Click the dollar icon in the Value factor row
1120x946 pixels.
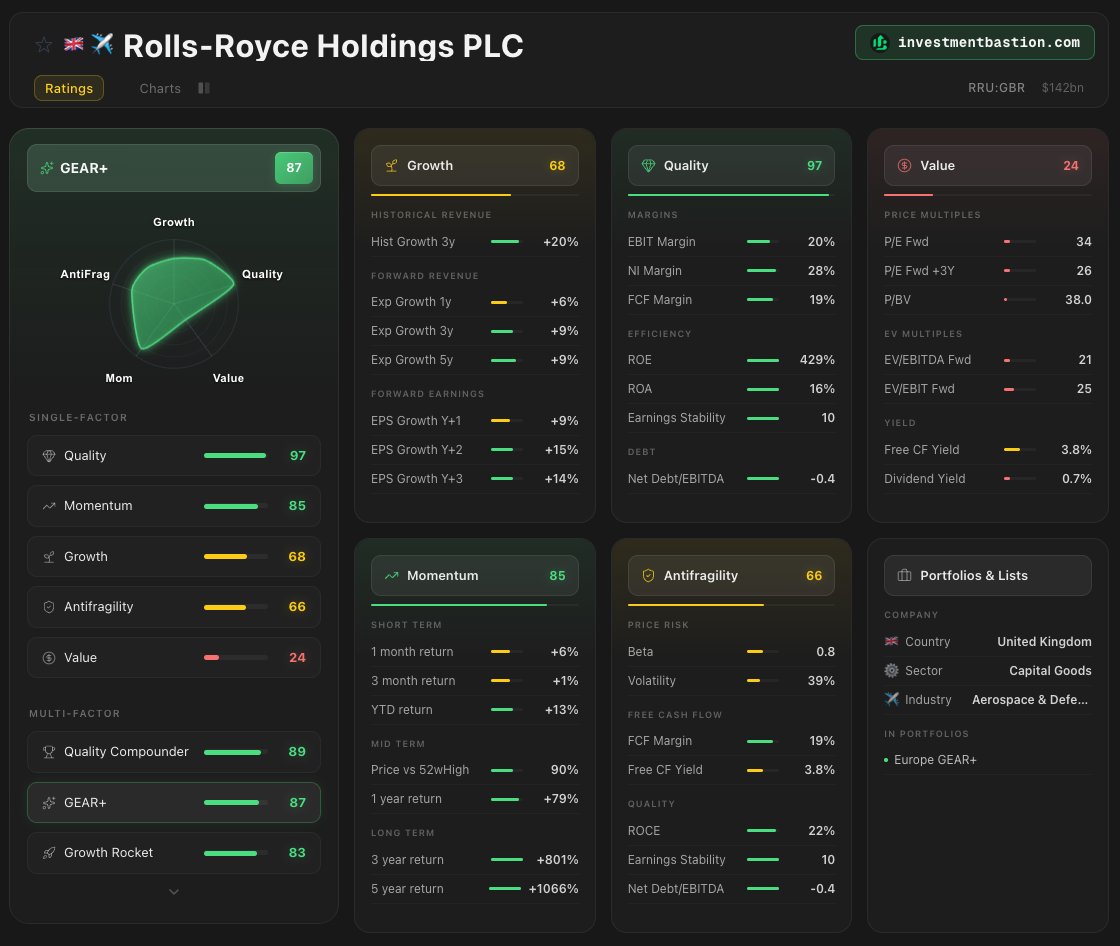point(49,657)
